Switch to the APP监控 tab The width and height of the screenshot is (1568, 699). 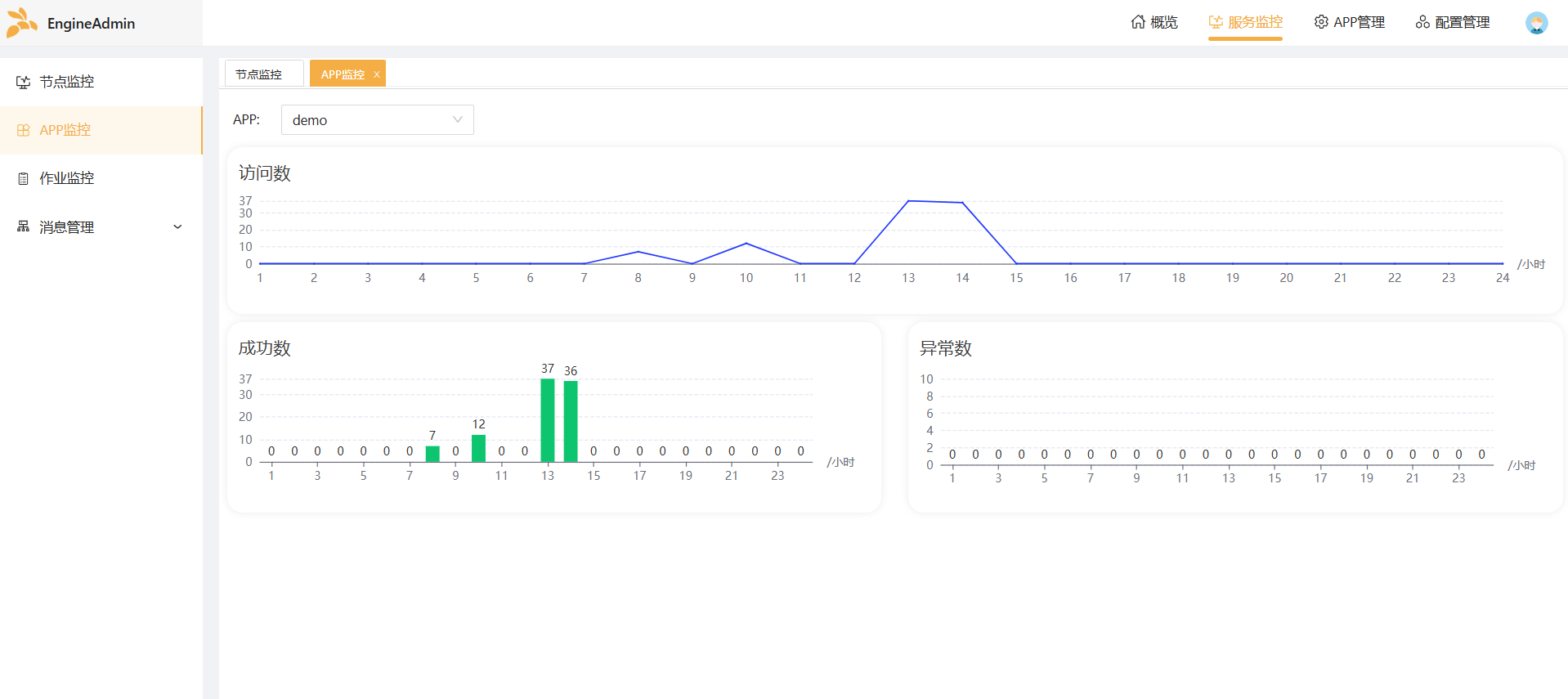click(343, 74)
